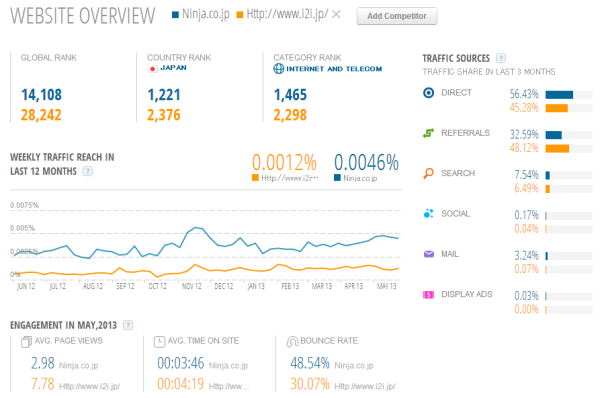Click the 00:04:19 time on site value
Screen dimensions: 600x398
click(181, 384)
